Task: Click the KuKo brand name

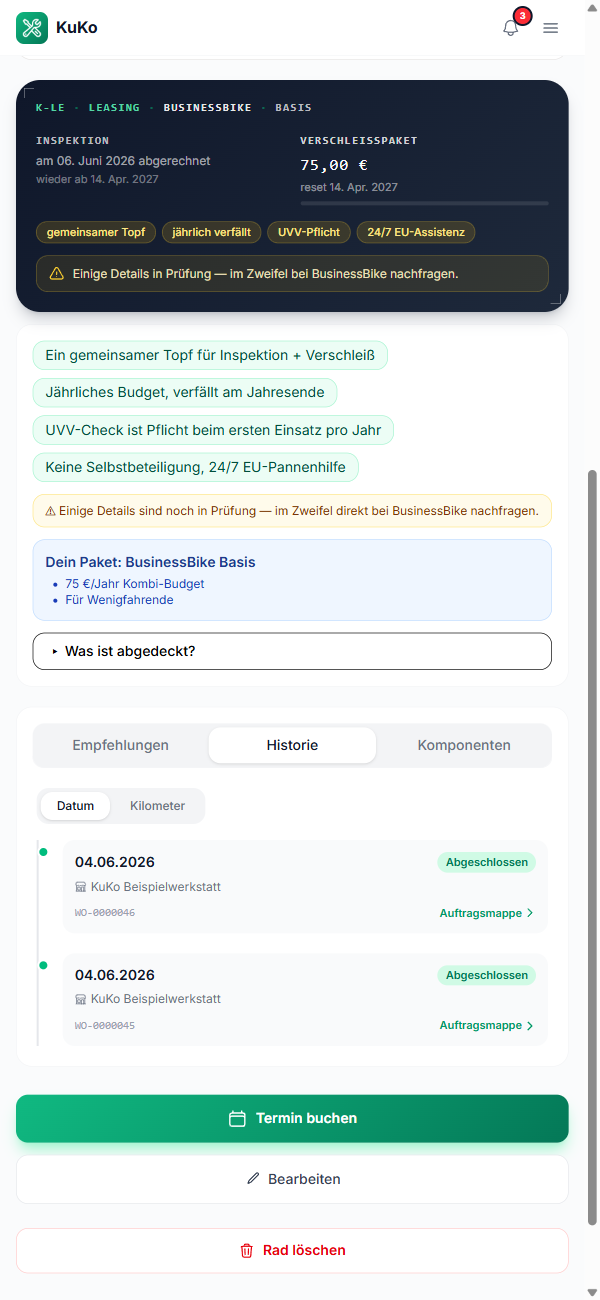Action: click(x=77, y=28)
